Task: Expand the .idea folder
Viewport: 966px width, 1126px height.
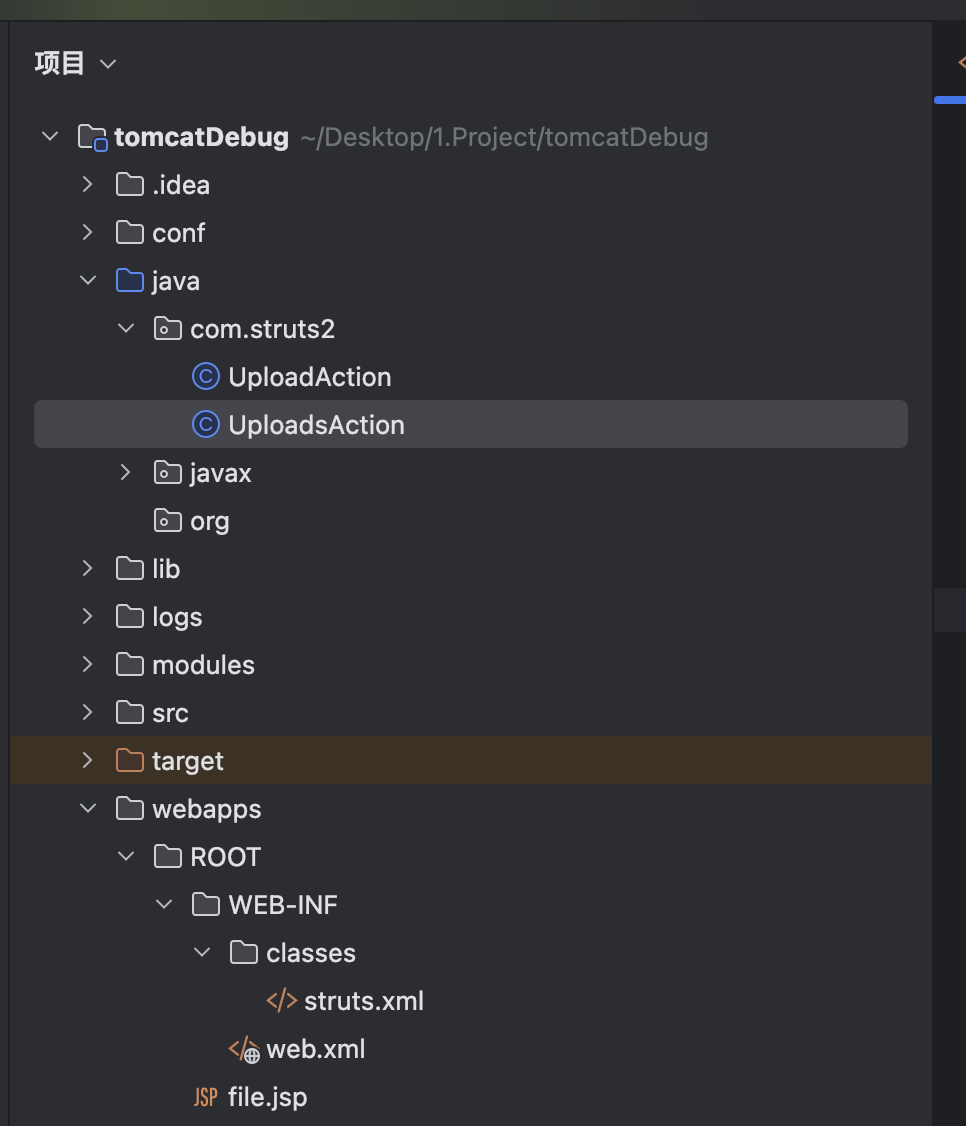Action: tap(87, 184)
